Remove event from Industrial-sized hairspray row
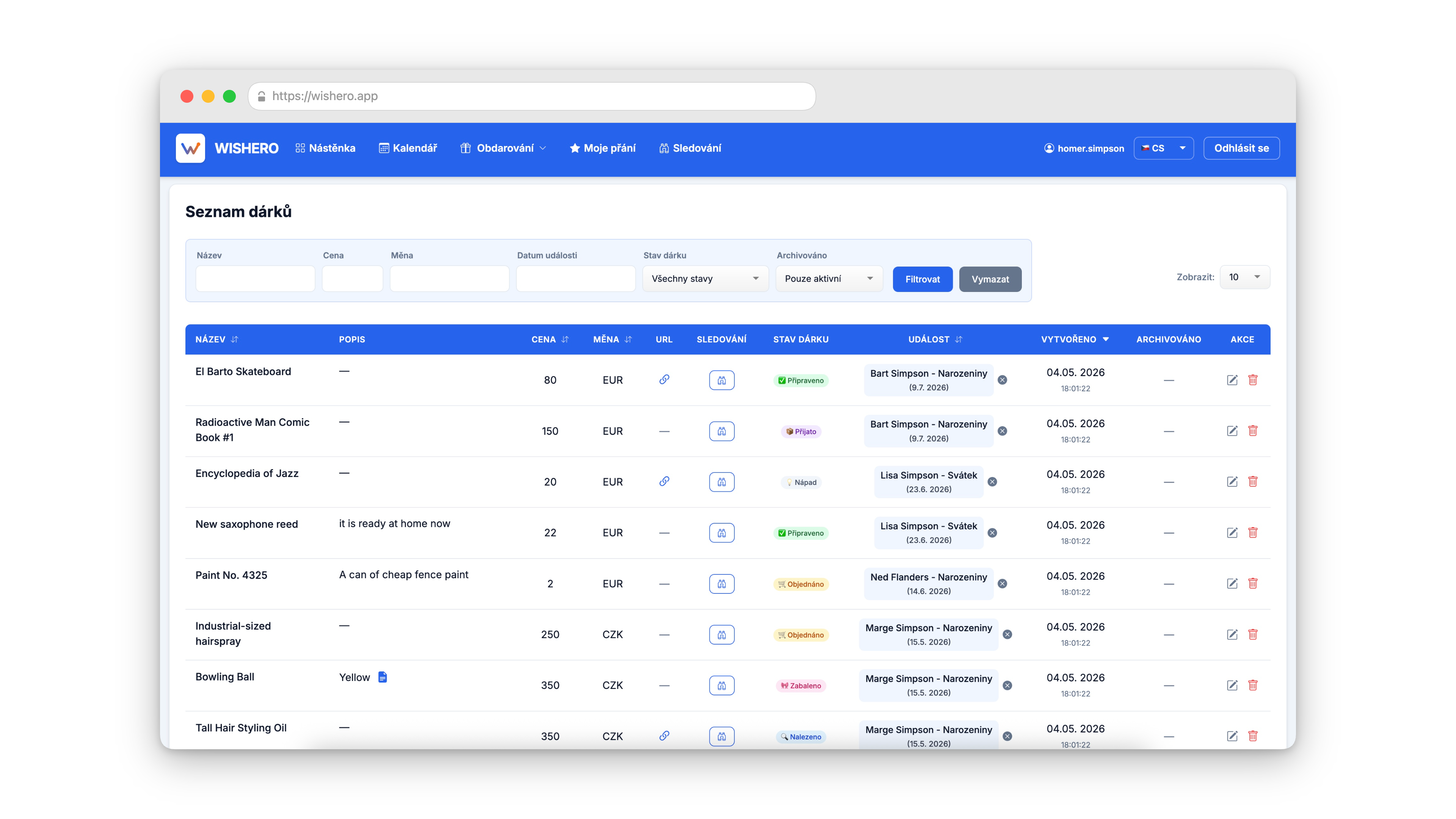Screen dimensions: 1456x819 coord(1007,634)
